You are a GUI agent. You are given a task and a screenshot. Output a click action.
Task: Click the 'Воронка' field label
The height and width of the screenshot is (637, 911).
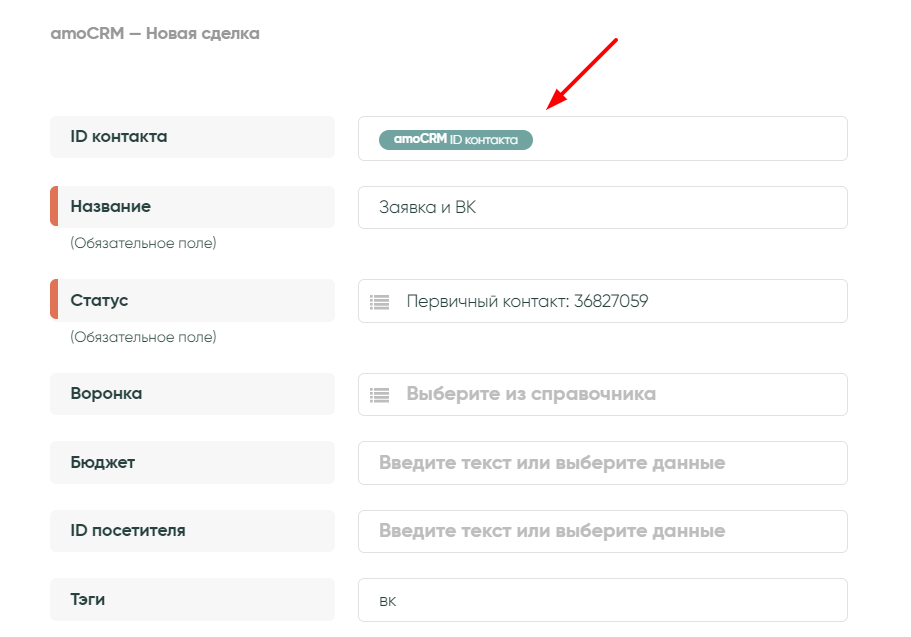(106, 394)
